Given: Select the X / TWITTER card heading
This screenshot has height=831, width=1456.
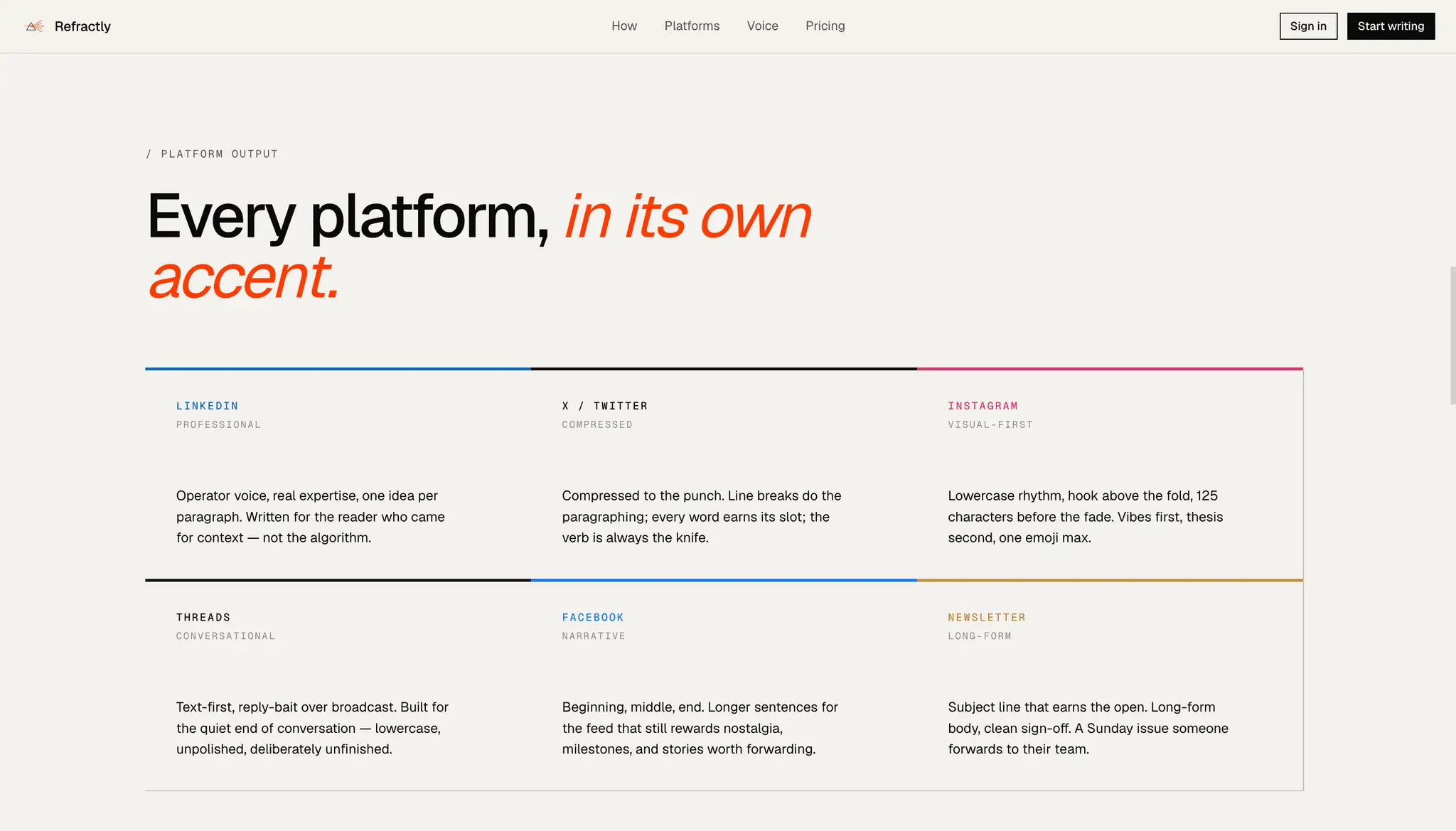Looking at the screenshot, I should point(604,406).
